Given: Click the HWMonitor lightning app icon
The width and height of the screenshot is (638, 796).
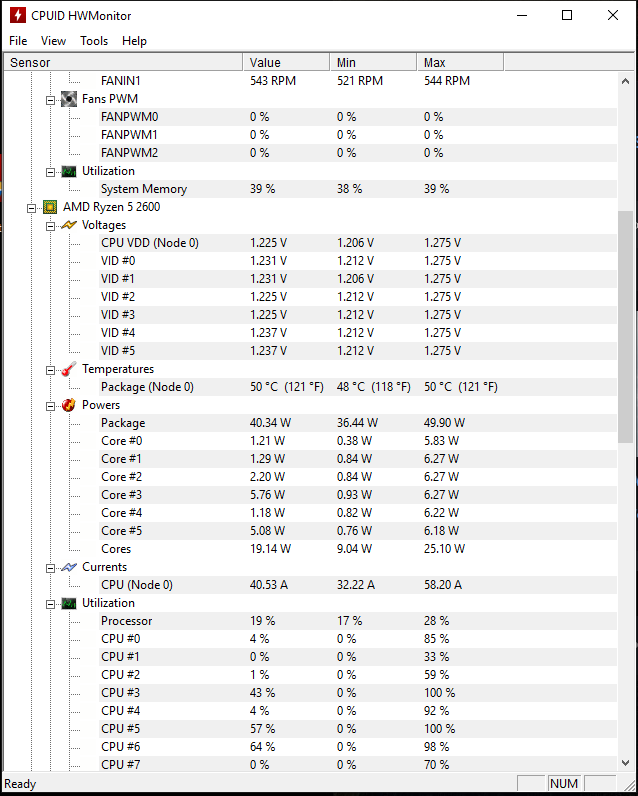Looking at the screenshot, I should click(x=16, y=15).
